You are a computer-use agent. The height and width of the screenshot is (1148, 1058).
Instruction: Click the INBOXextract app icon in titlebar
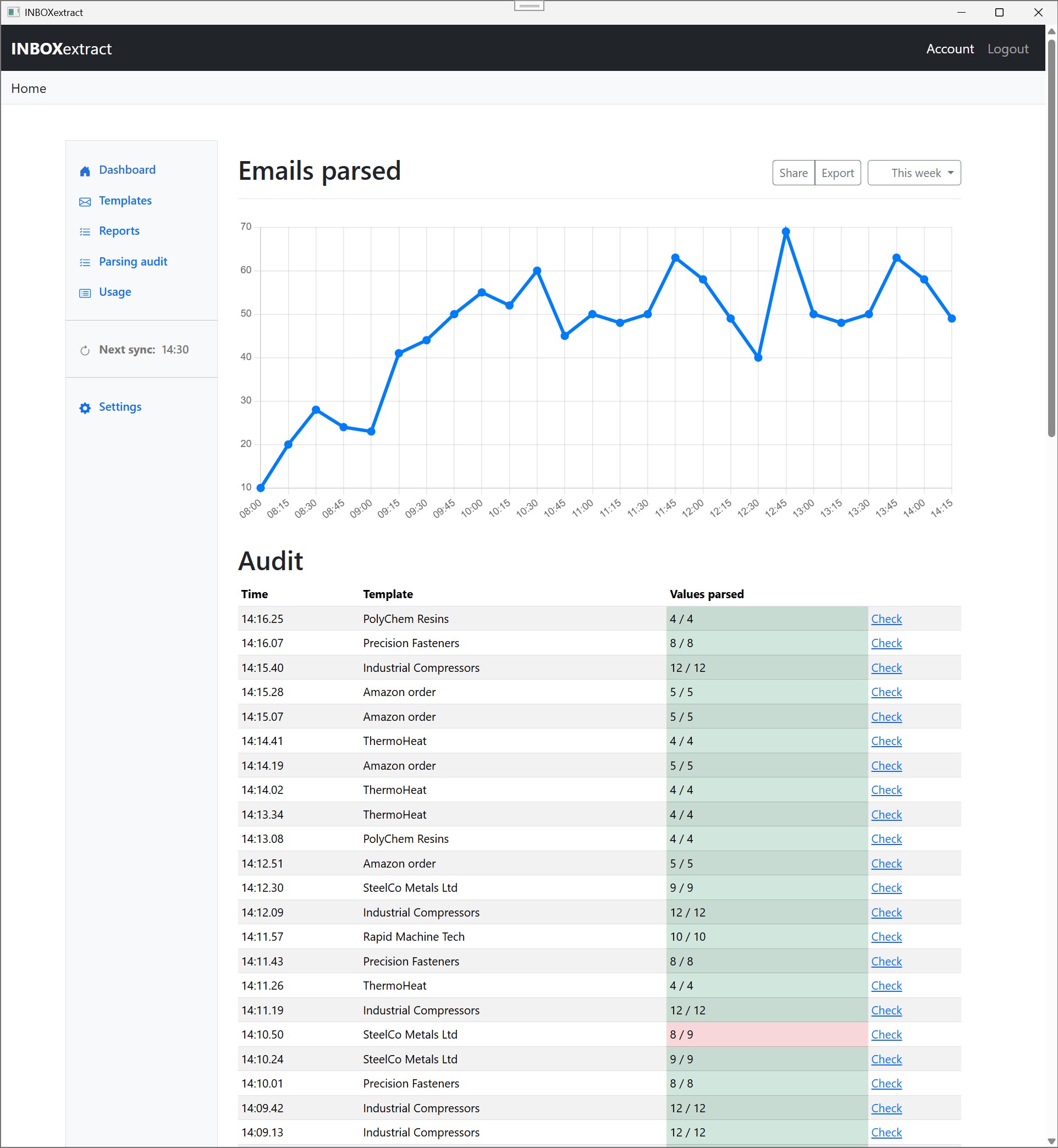pyautogui.click(x=13, y=12)
